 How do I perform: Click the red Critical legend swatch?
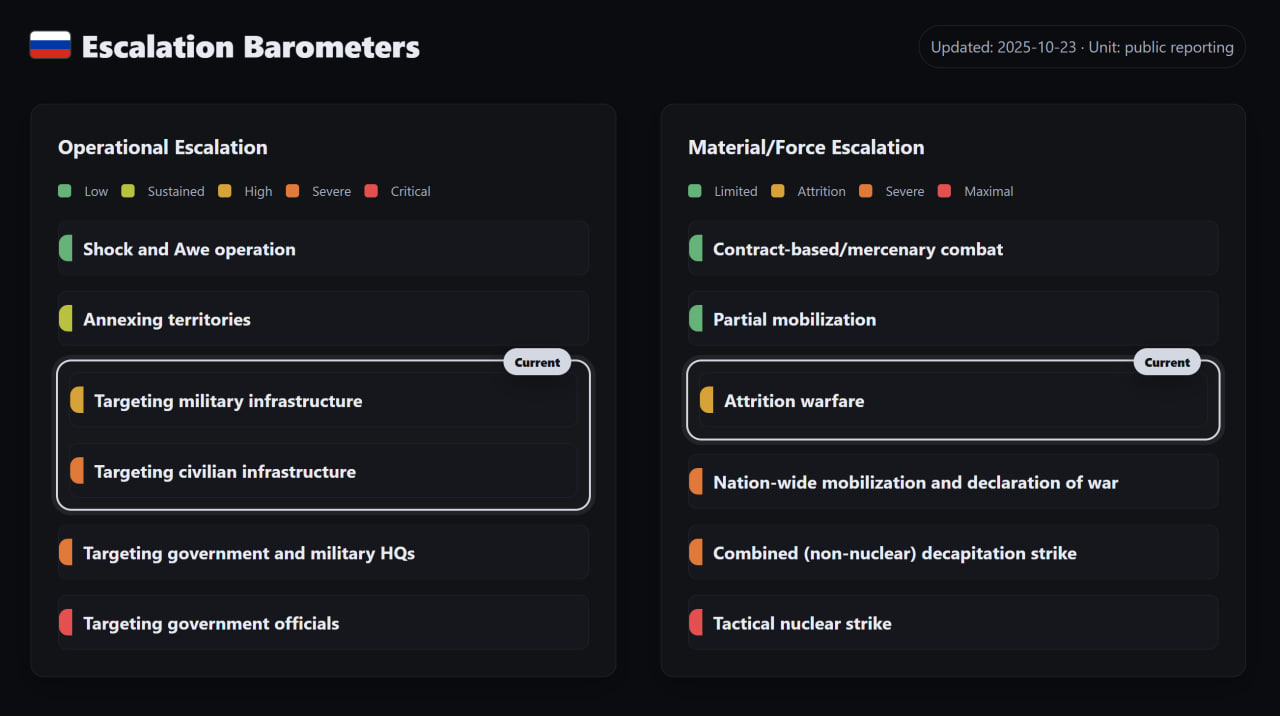click(371, 191)
